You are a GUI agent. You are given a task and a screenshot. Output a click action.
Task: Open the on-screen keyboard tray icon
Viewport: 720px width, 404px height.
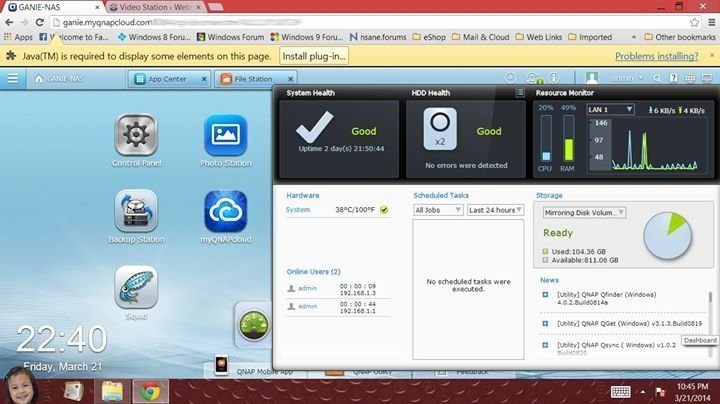(x=620, y=392)
